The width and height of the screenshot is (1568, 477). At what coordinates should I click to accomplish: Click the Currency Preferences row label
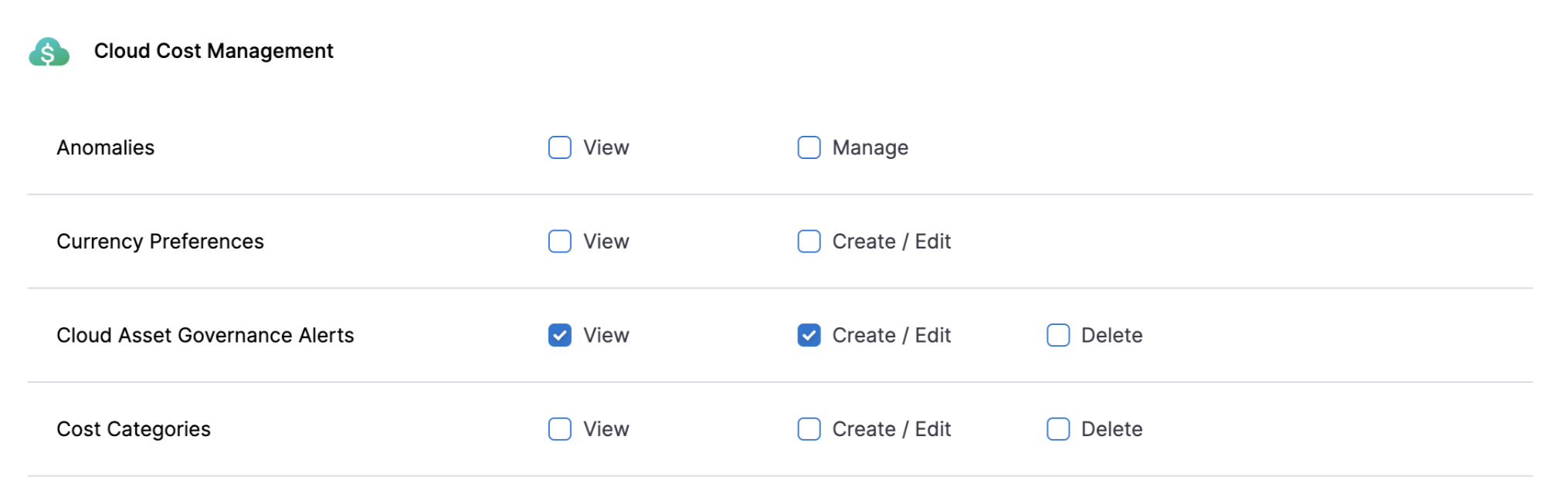click(x=160, y=242)
